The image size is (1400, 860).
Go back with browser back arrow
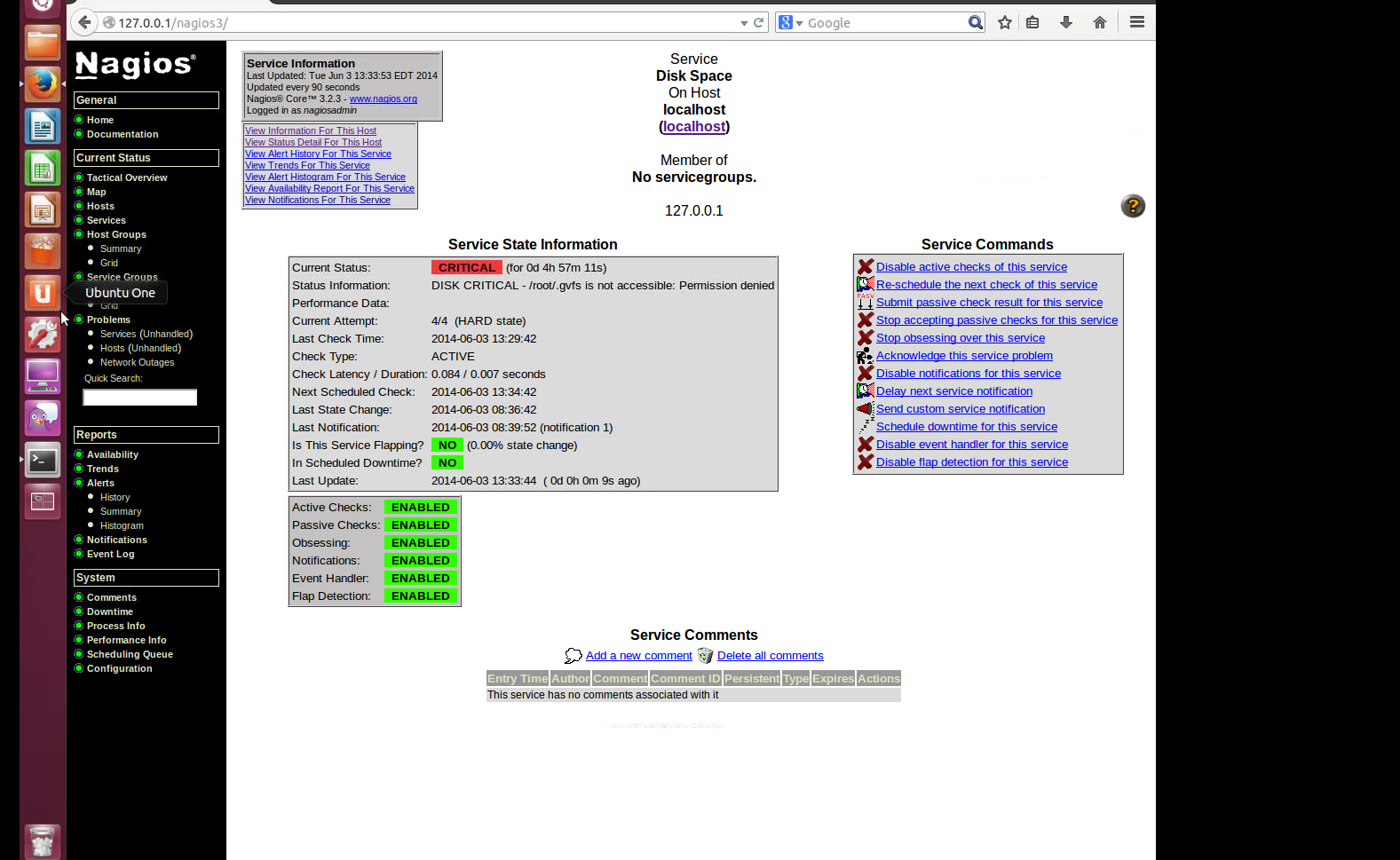[84, 22]
